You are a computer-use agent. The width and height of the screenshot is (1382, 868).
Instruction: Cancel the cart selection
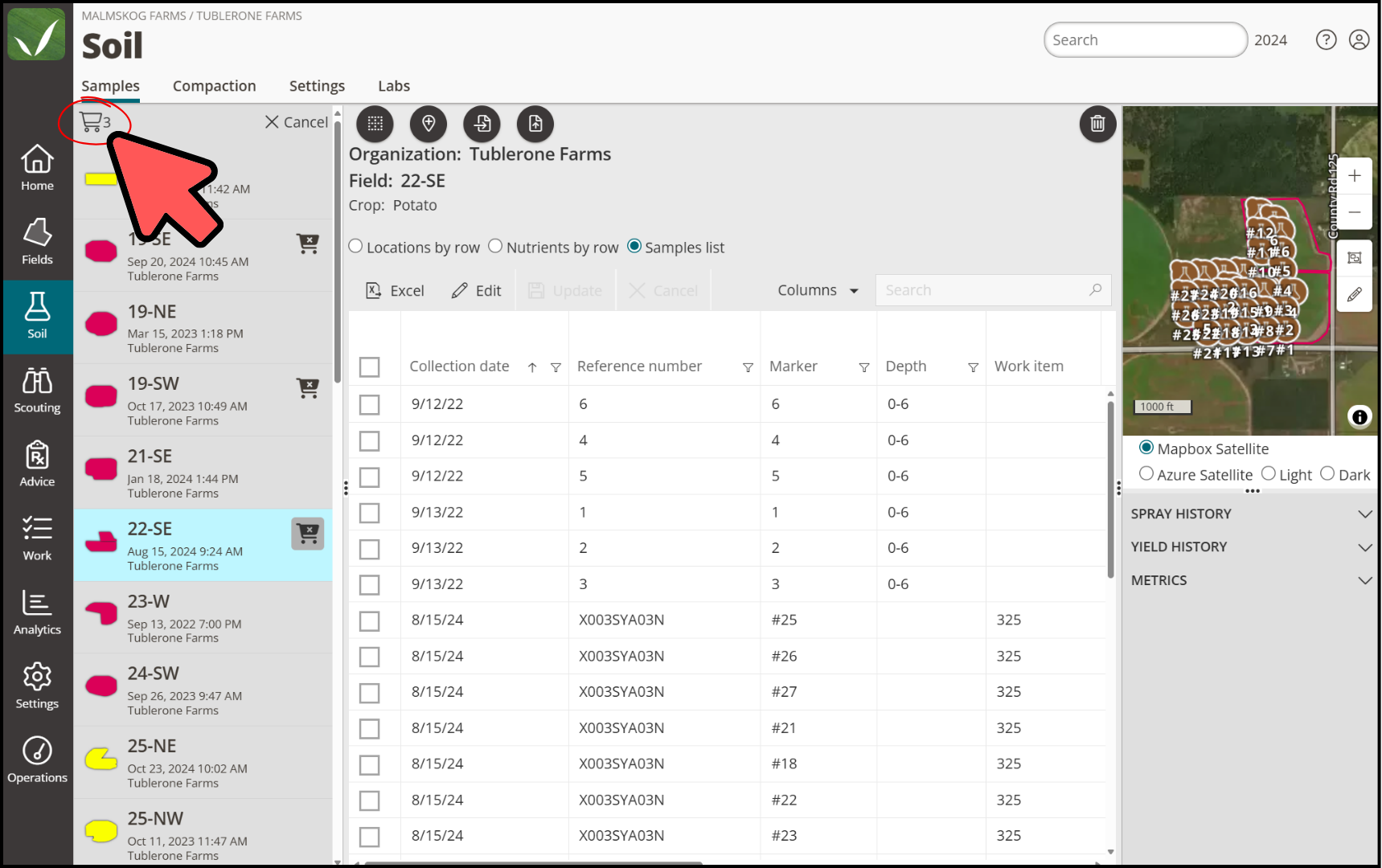point(296,122)
